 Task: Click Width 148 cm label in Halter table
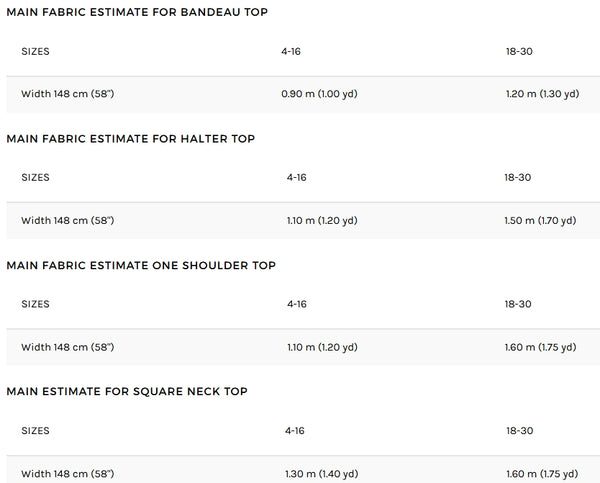click(x=67, y=221)
